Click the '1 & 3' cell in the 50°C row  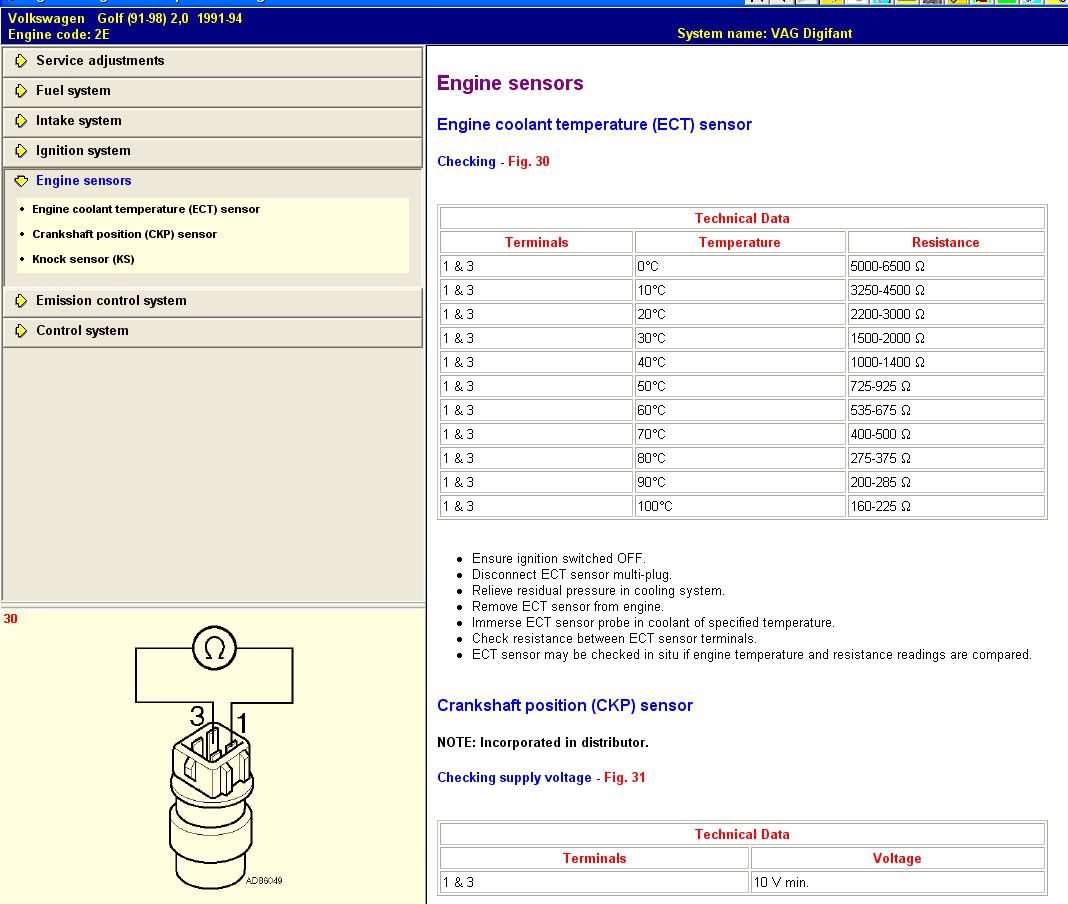536,386
